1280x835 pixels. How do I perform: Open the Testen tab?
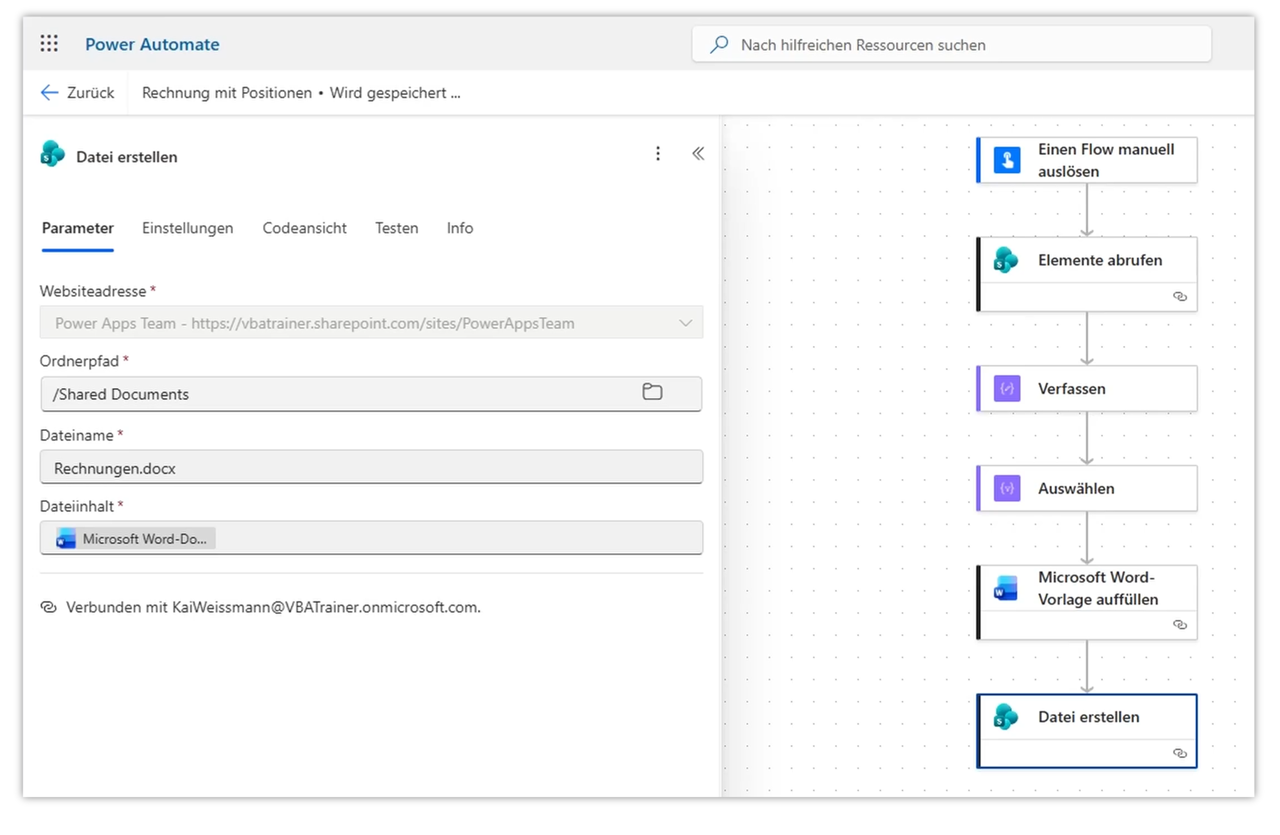[x=397, y=228]
